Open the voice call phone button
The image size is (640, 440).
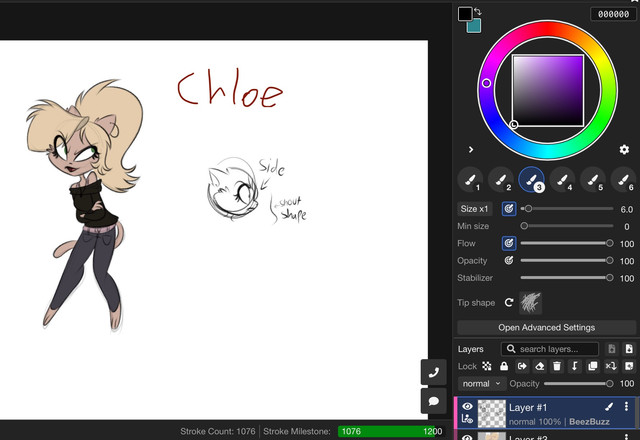(433, 372)
